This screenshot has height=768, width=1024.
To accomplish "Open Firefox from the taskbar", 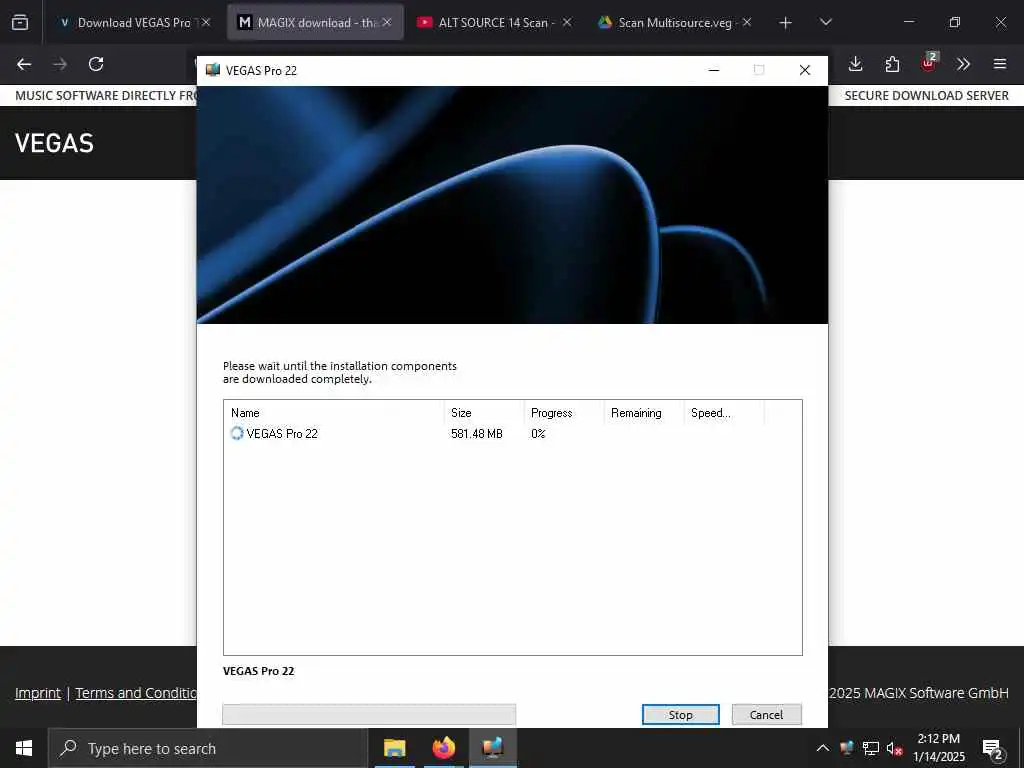I will pyautogui.click(x=443, y=748).
